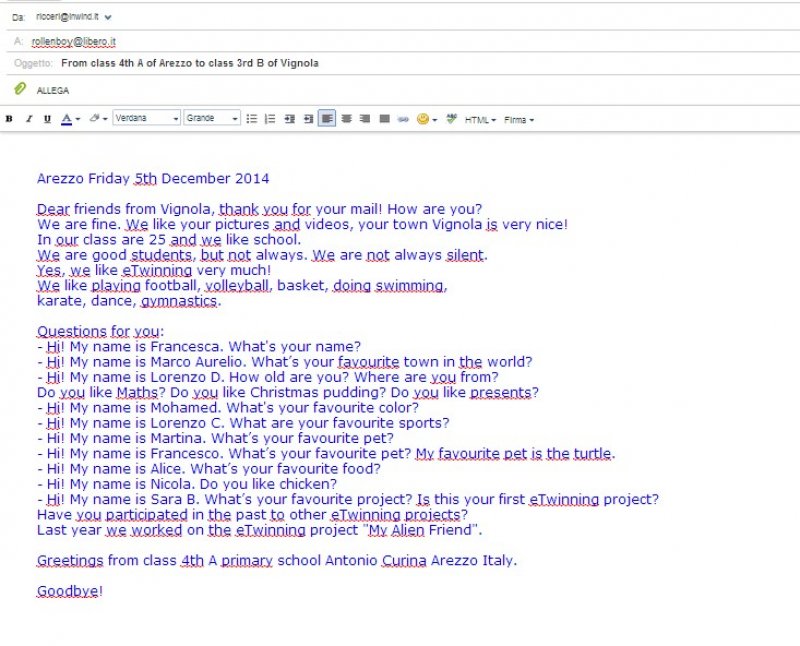Toggle bold formatting
Image resolution: width=800 pixels, height=646 pixels.
coord(9,119)
